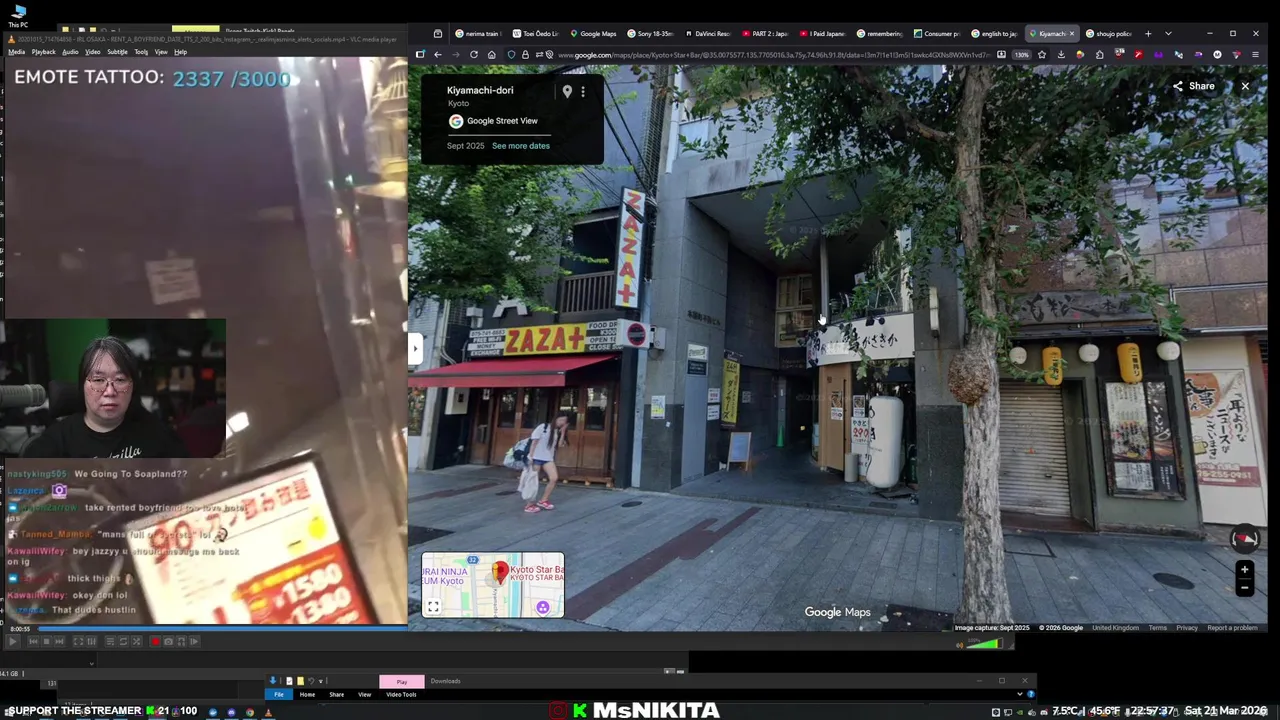
Task: Switch to the Google Maps tab
Action: (x=592, y=33)
